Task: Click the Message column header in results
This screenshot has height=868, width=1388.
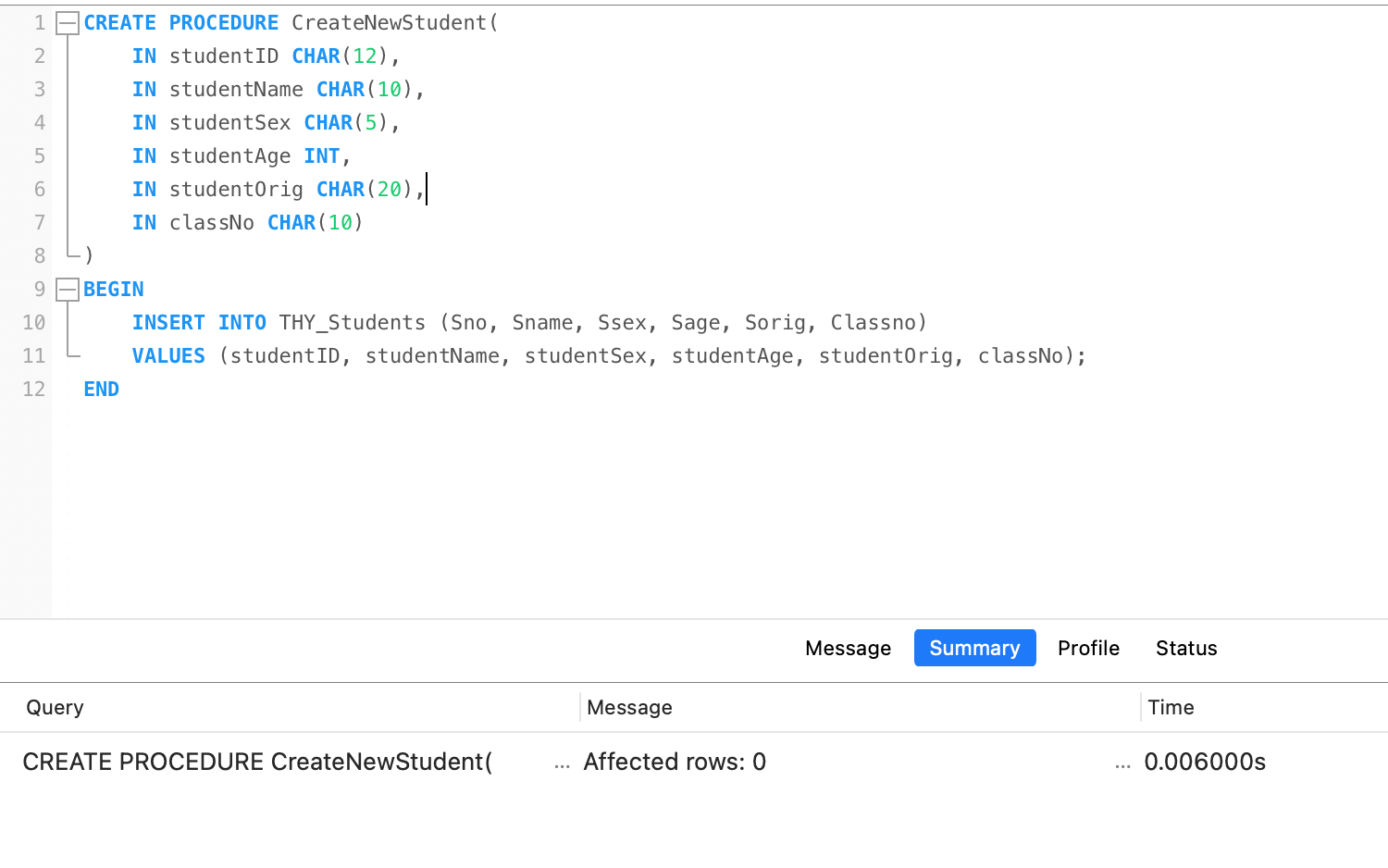Action: coord(629,708)
